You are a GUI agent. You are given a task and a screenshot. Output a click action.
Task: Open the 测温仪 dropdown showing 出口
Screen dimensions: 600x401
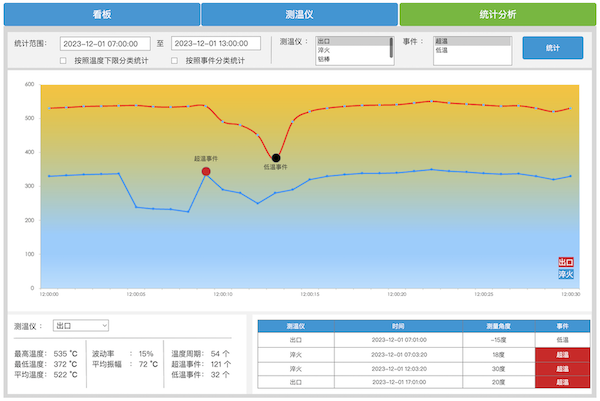pyautogui.click(x=80, y=325)
